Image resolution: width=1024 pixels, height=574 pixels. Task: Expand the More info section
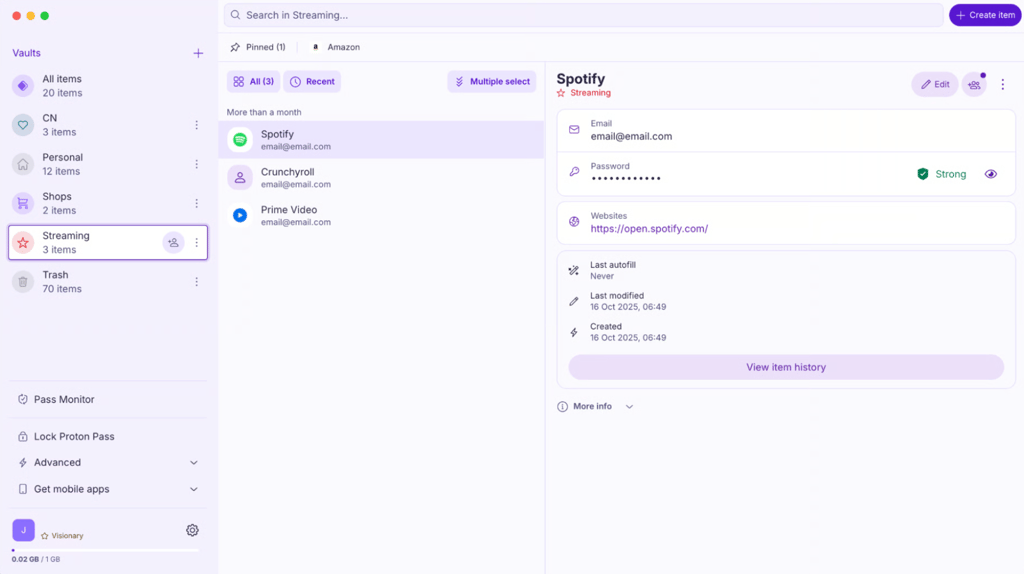click(x=595, y=406)
